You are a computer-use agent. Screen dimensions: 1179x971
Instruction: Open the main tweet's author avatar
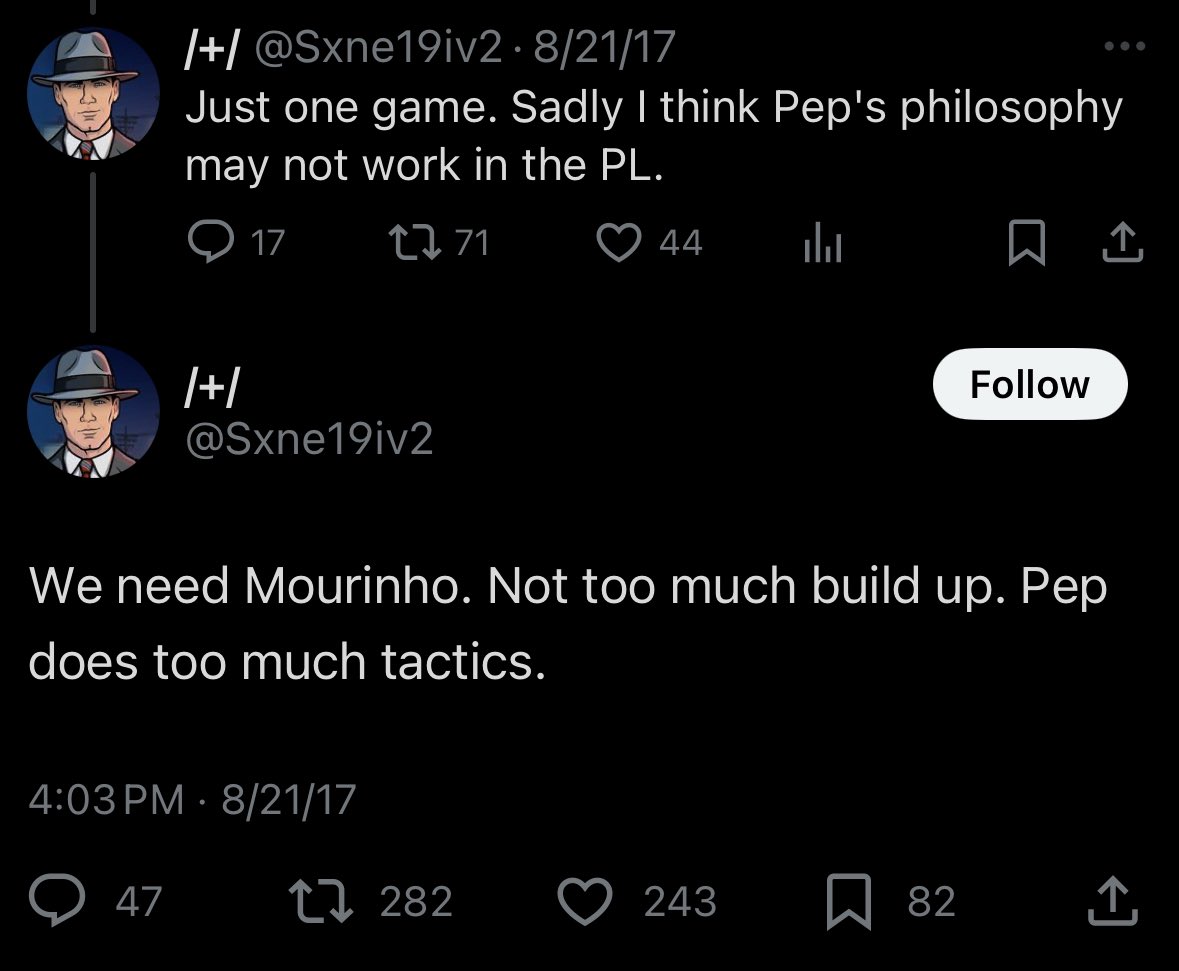93,412
